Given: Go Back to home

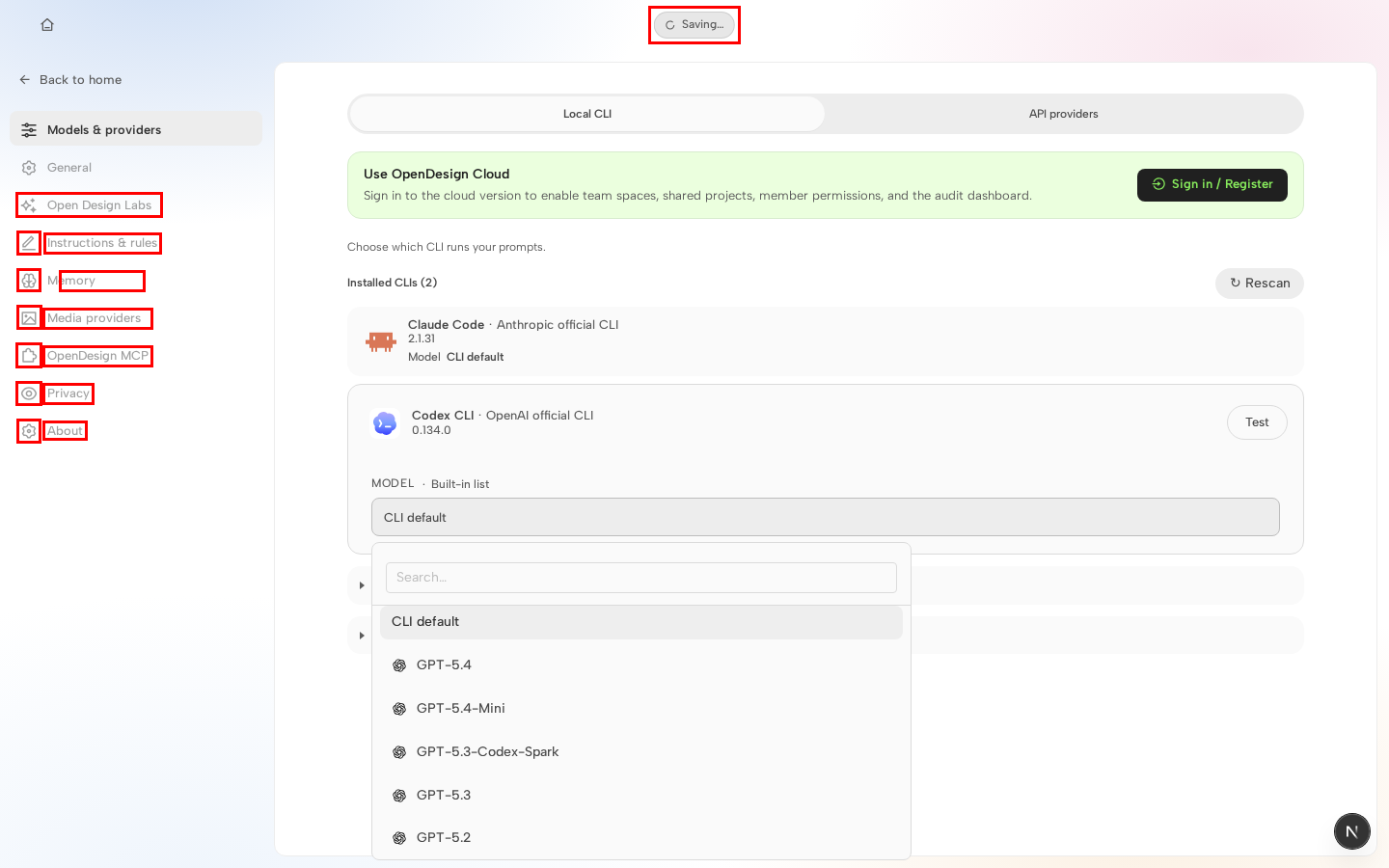Looking at the screenshot, I should click(x=70, y=80).
